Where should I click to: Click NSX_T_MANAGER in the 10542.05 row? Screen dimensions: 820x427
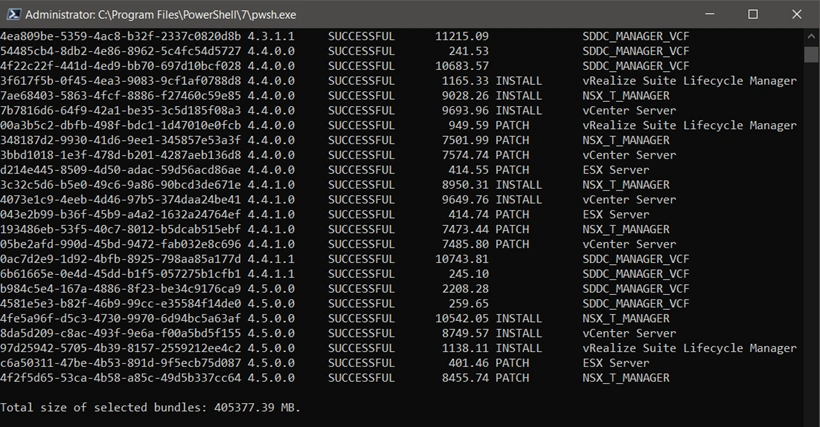[626, 318]
